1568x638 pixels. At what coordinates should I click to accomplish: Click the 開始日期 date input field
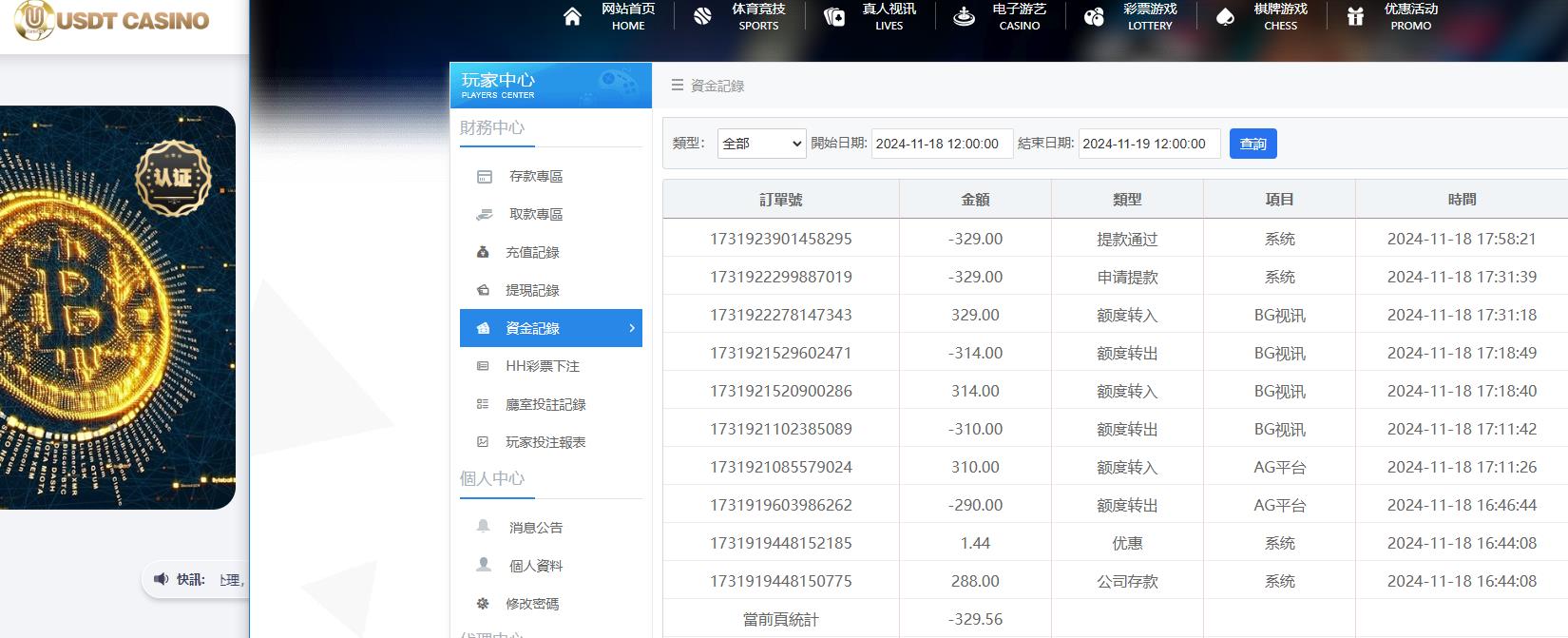941,144
